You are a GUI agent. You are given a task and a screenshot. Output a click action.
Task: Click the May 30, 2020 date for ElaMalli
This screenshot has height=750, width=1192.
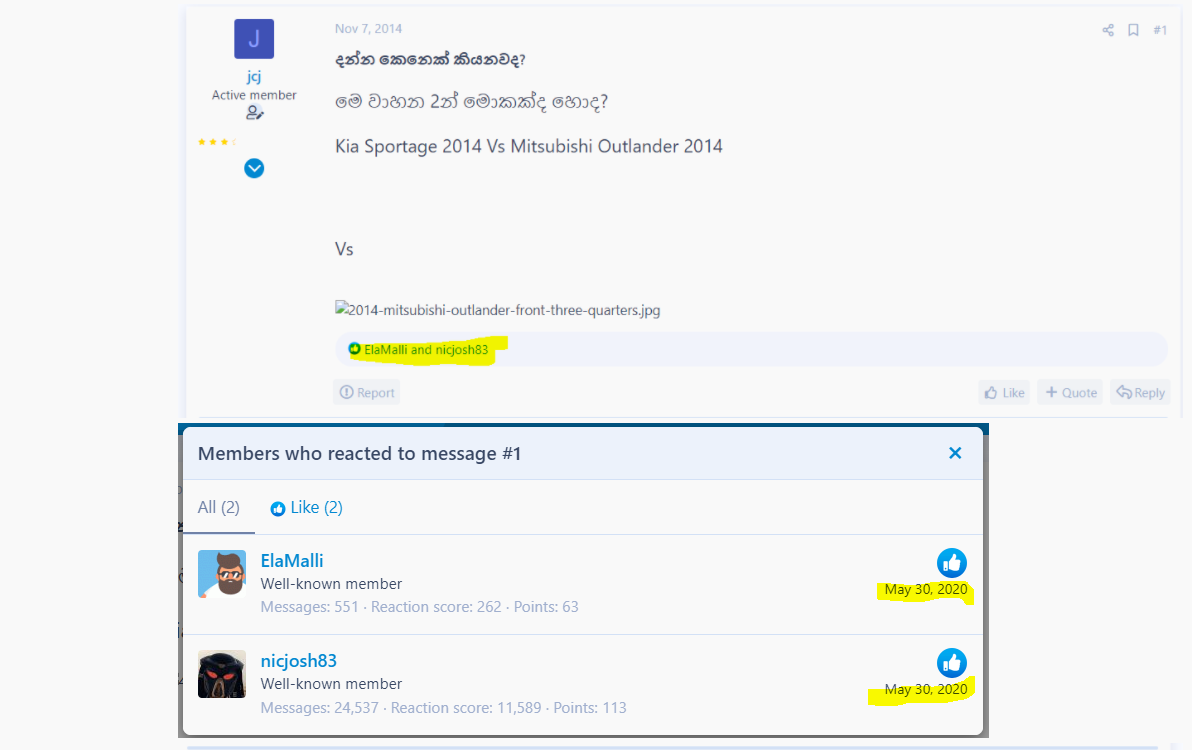[x=925, y=589]
